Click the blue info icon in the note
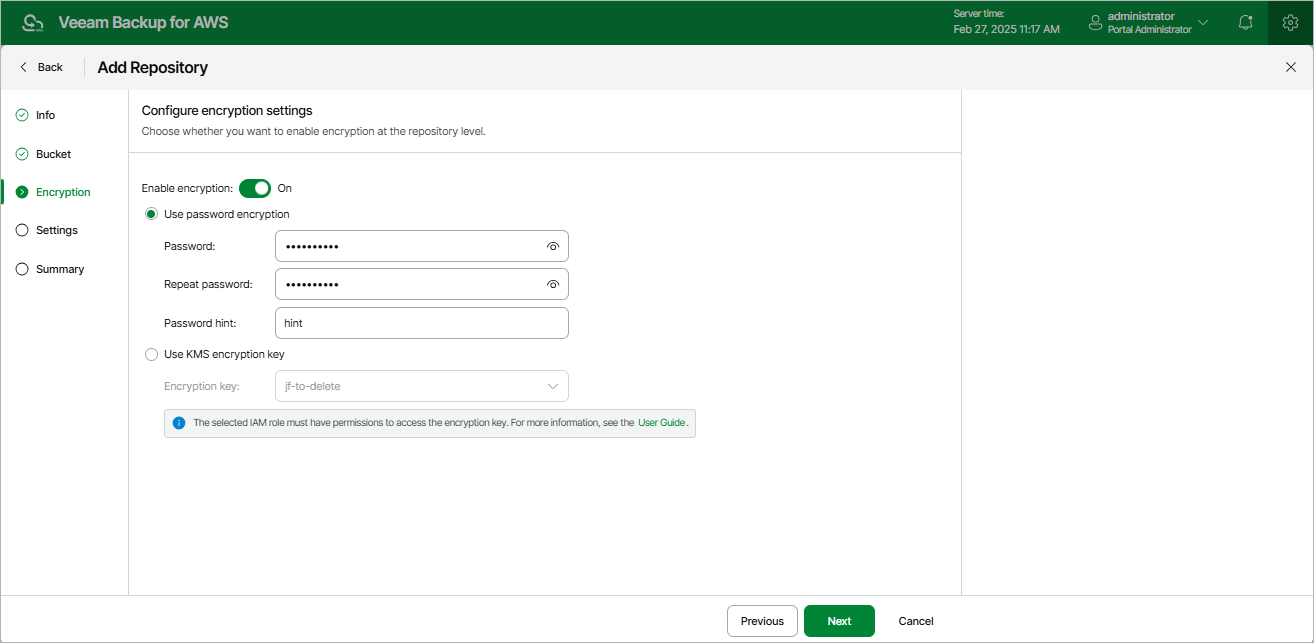Screen dimensions: 1314x643 [x=179, y=423]
